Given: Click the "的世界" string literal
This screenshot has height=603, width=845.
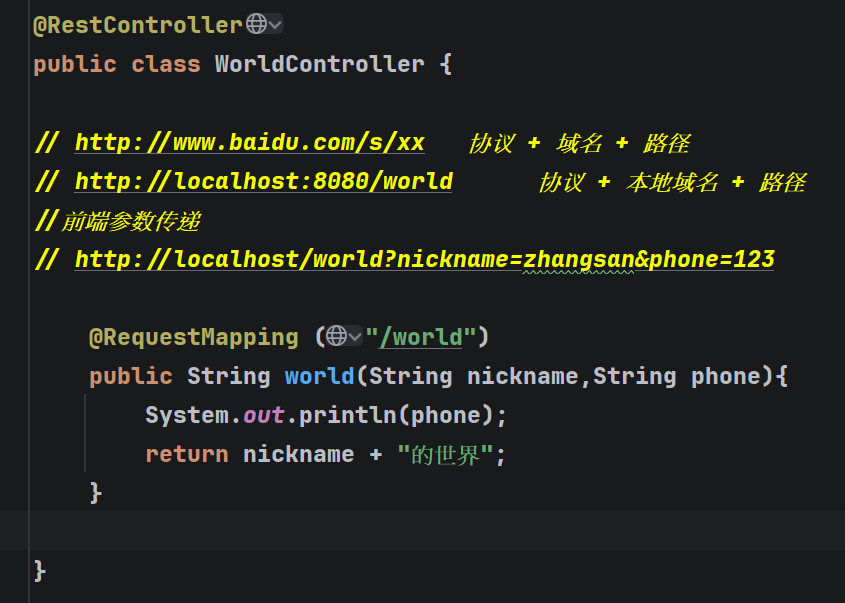Looking at the screenshot, I should tap(445, 455).
